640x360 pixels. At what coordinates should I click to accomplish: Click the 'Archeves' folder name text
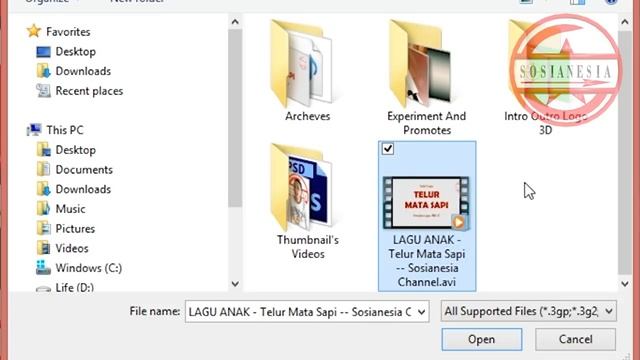click(x=308, y=116)
